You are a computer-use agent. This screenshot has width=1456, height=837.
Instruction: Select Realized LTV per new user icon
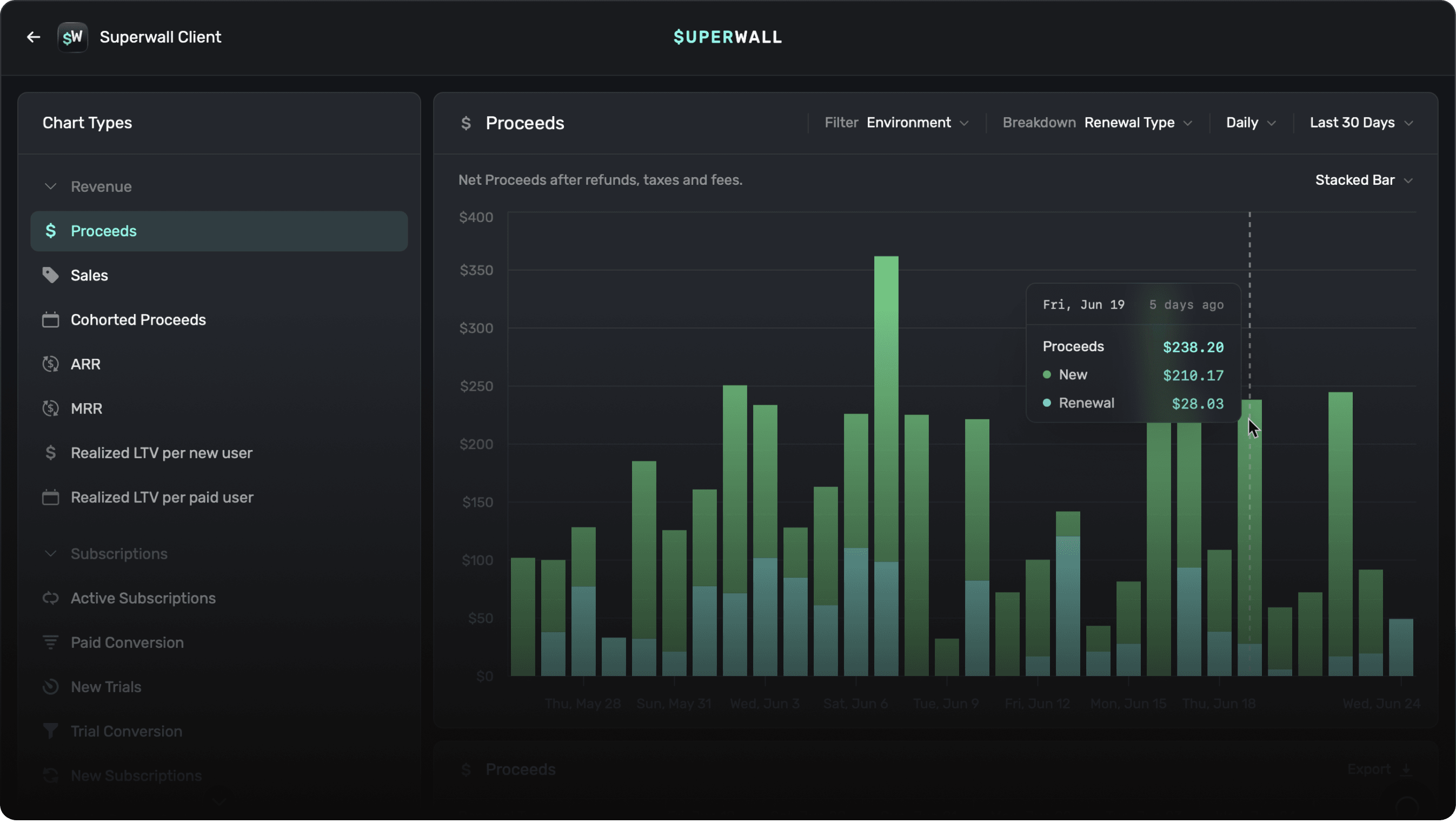[51, 453]
